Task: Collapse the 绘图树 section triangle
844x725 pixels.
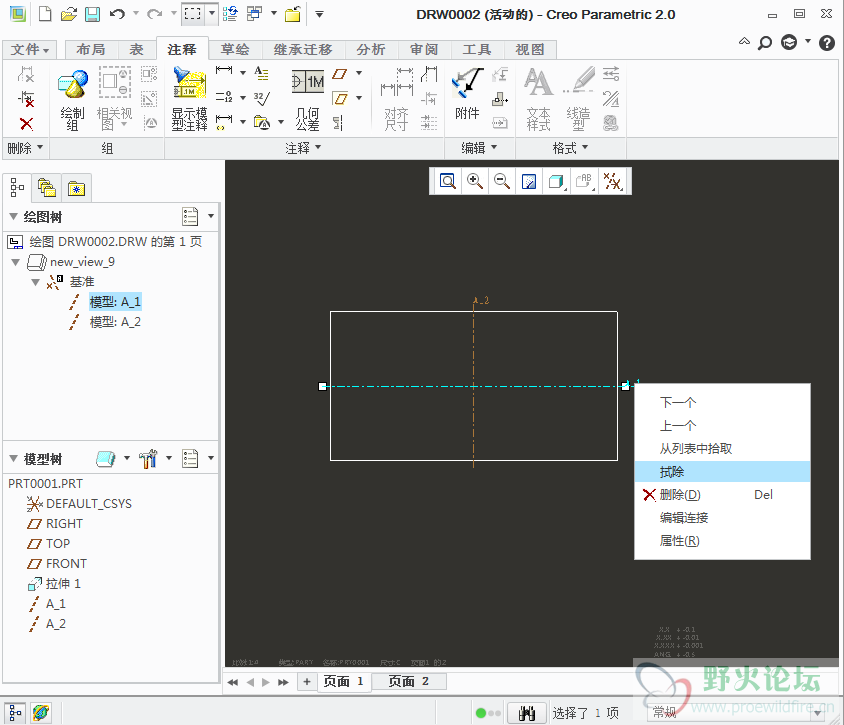Action: [x=13, y=217]
